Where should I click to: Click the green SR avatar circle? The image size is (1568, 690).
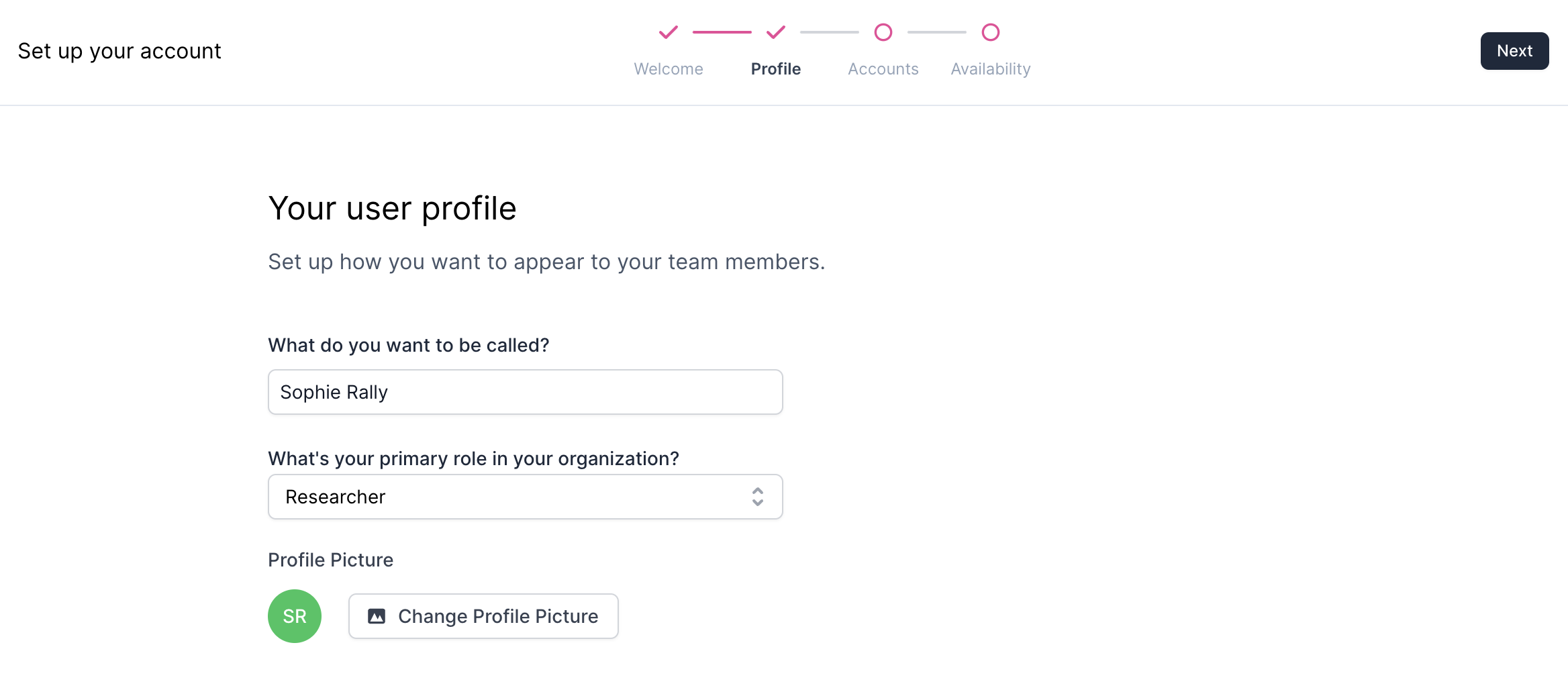295,616
